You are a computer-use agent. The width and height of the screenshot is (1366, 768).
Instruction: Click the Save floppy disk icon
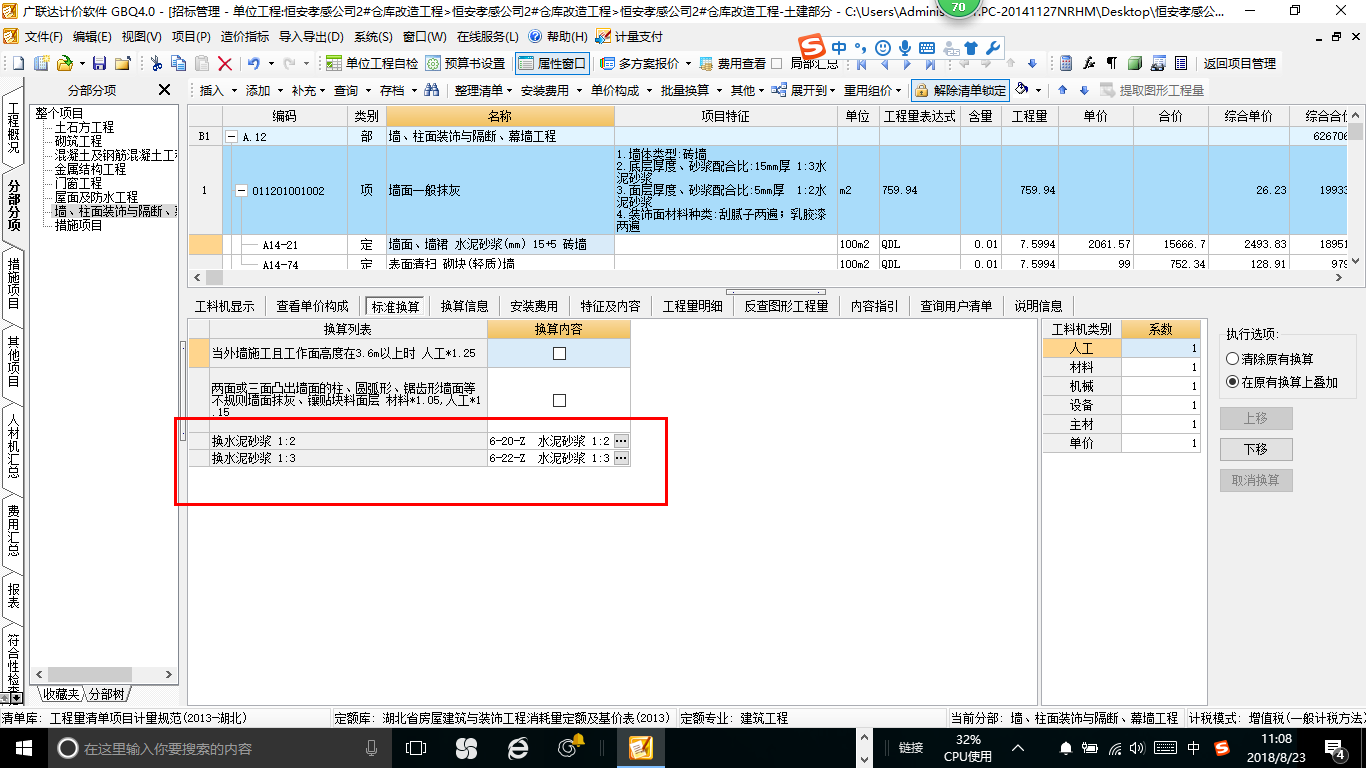coord(99,63)
